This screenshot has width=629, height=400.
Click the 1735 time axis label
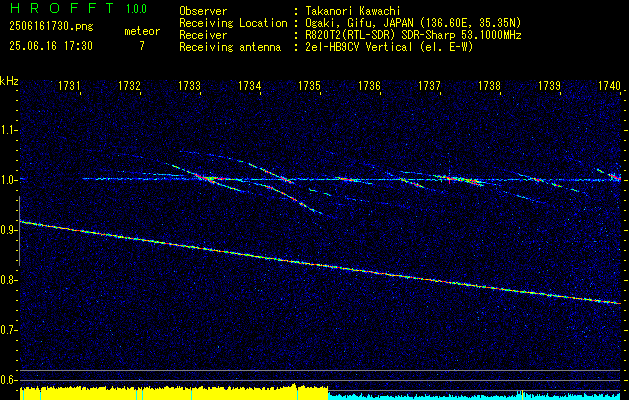tap(309, 86)
